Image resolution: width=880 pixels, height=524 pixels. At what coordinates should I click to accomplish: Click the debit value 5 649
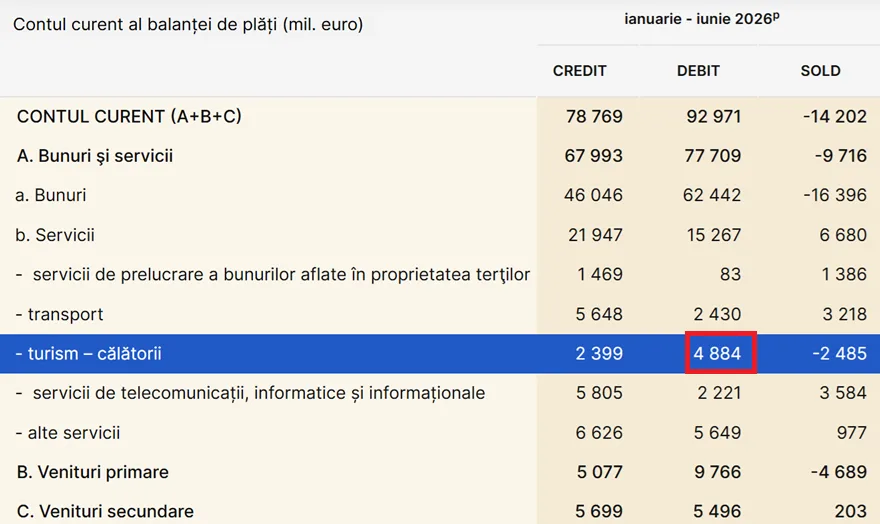717,433
